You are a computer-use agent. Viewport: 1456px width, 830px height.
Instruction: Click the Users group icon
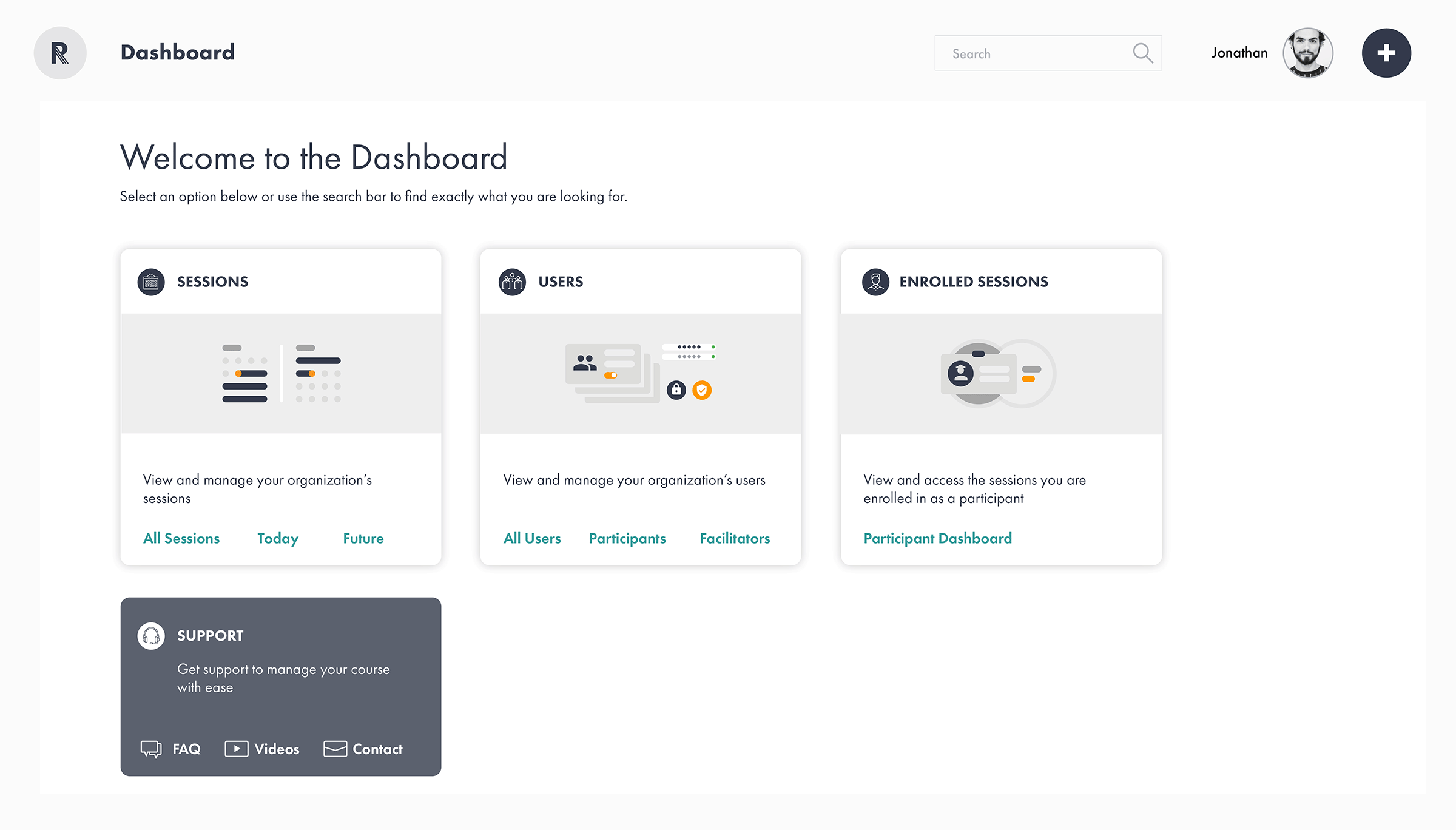pyautogui.click(x=512, y=282)
